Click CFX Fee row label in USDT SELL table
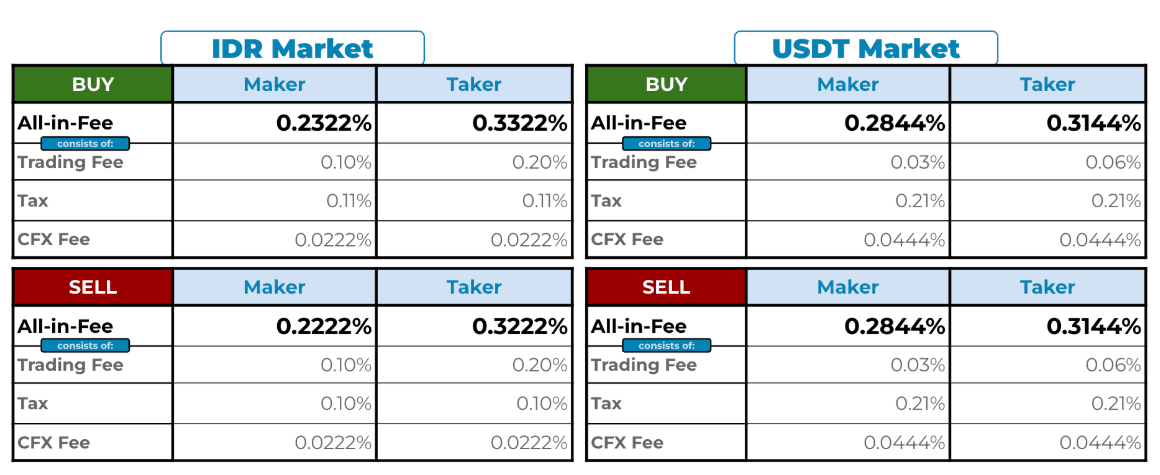Viewport: 1160px width, 475px height. click(x=627, y=443)
